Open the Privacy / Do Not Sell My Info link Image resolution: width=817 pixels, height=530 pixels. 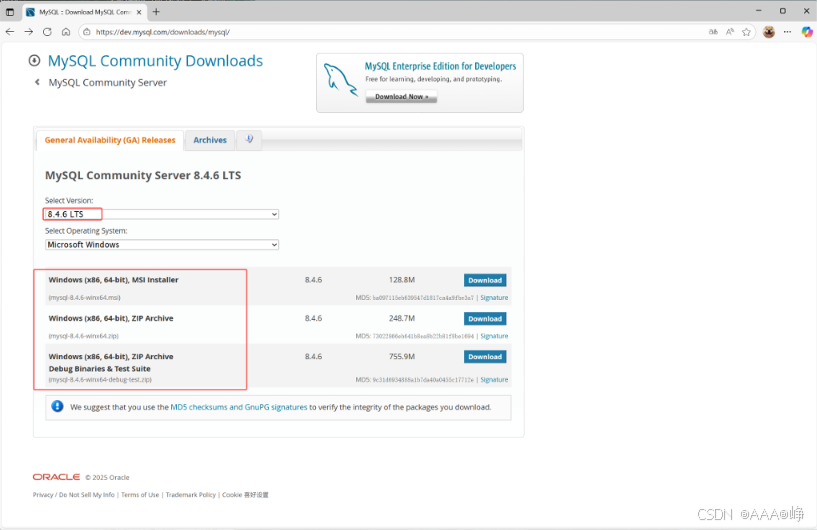pos(73,495)
